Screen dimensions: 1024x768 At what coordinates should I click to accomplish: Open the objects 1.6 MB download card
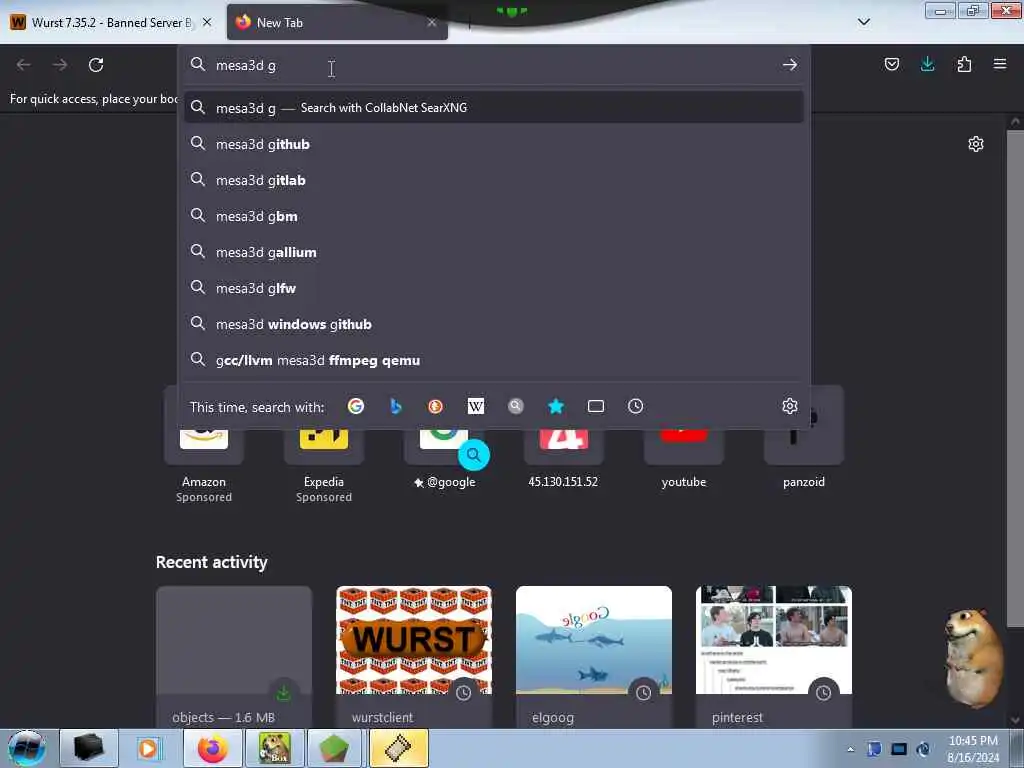[x=234, y=656]
